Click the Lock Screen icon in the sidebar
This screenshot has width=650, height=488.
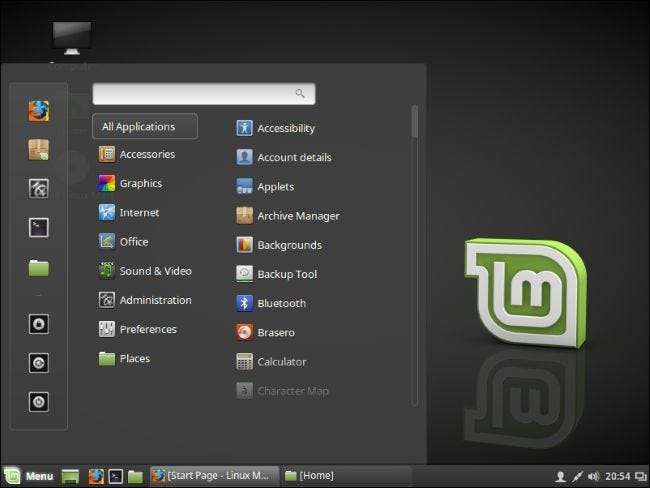coord(38,324)
